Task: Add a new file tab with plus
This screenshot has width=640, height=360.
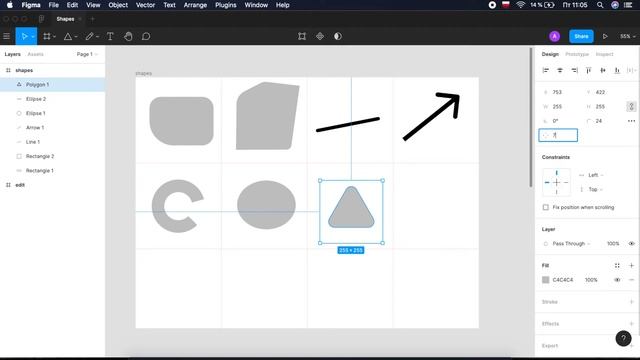Action: coord(92,19)
